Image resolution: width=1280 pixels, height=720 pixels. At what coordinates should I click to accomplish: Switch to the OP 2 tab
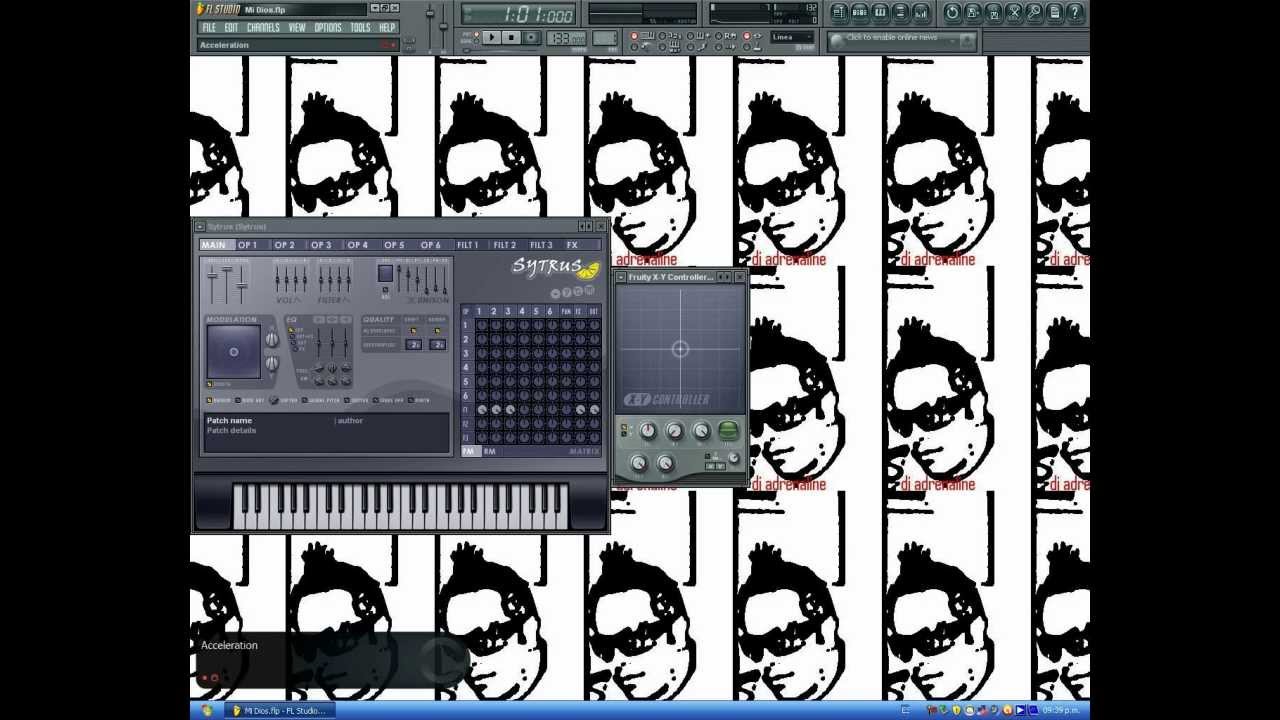click(x=284, y=245)
